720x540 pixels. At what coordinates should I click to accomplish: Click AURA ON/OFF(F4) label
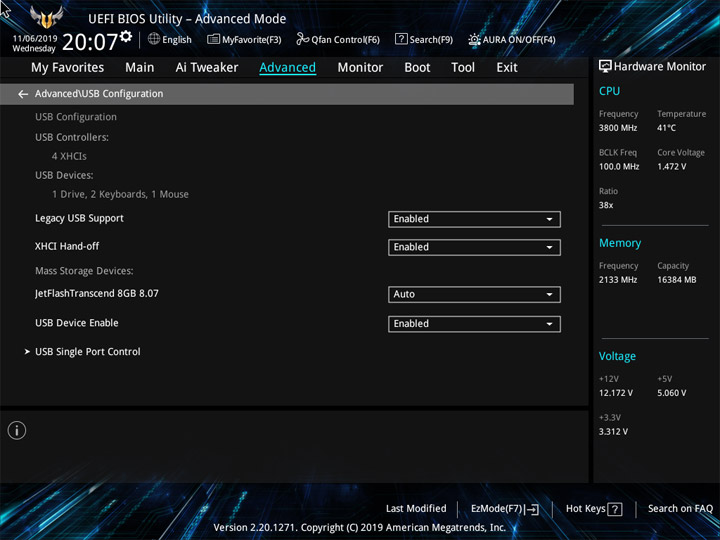519,40
